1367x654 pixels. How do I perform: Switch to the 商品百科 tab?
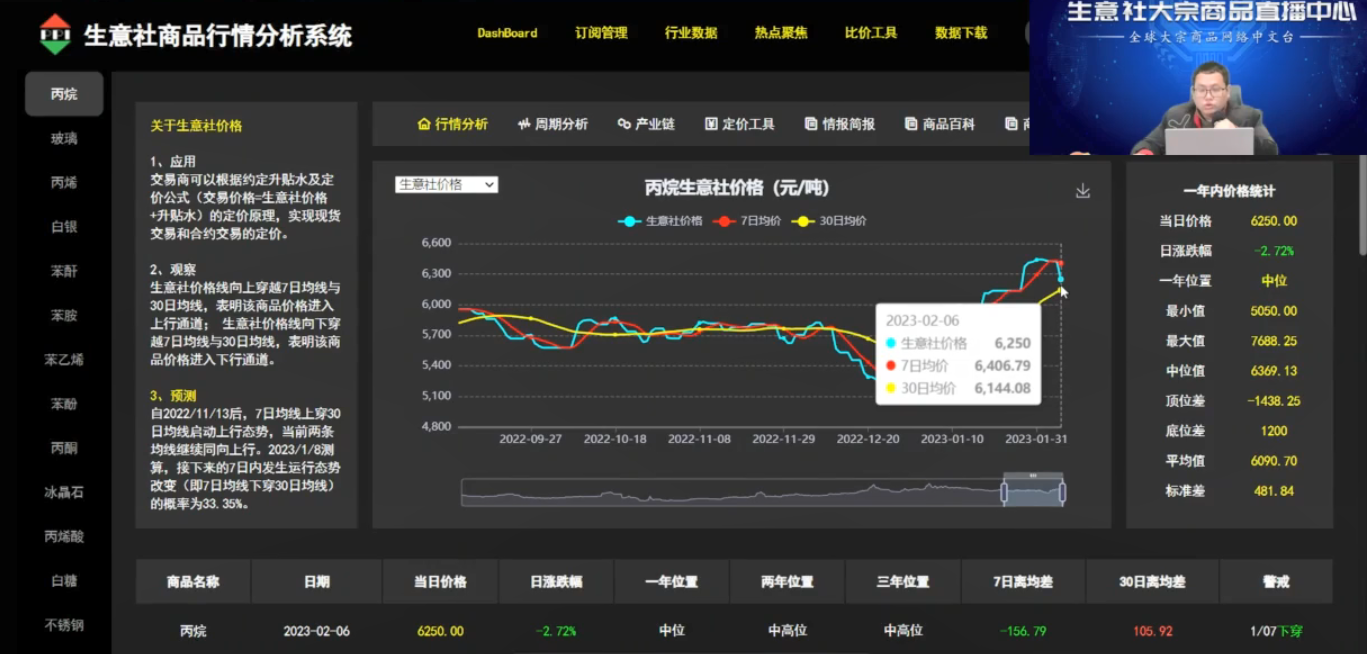[940, 124]
